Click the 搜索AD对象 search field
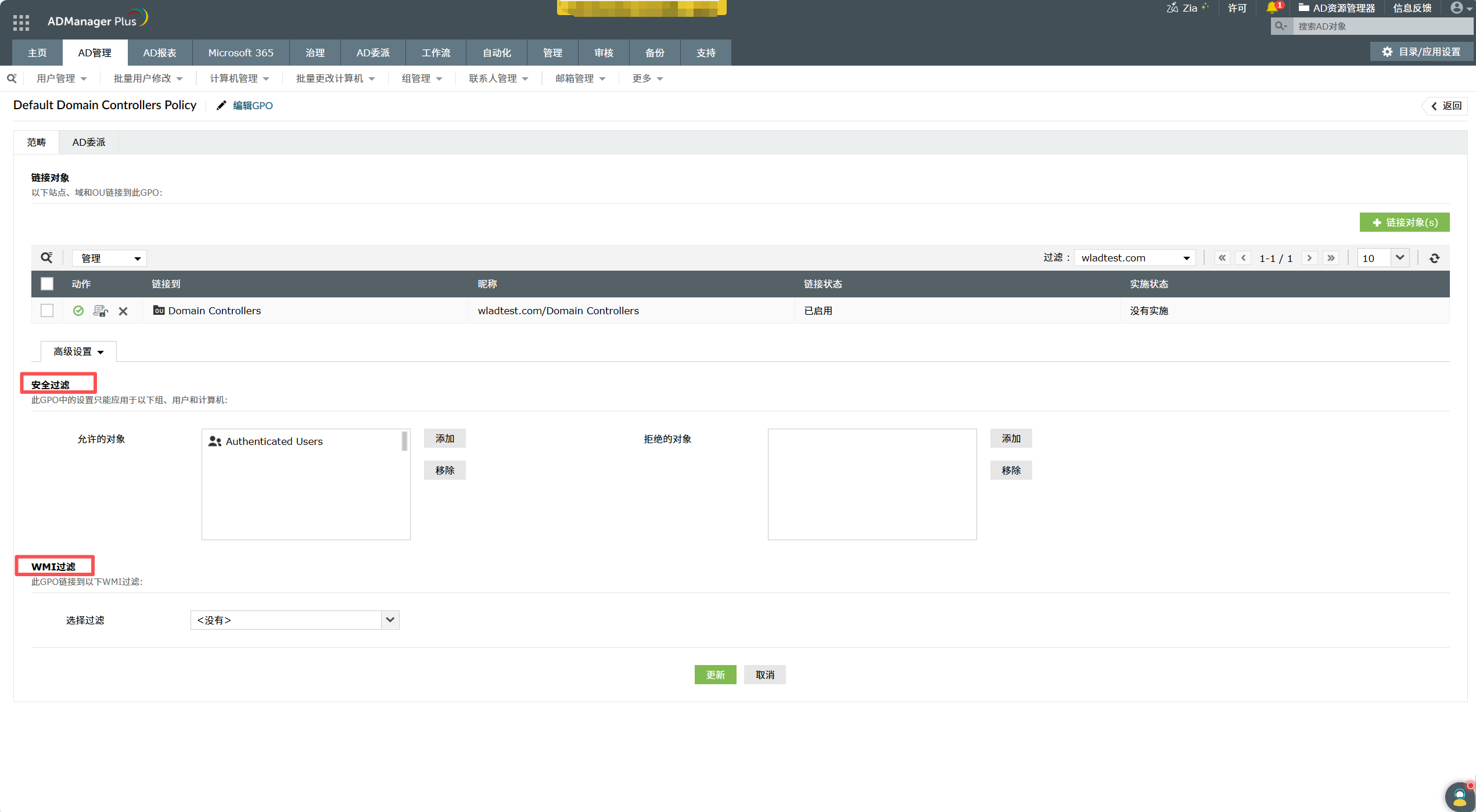The image size is (1476, 812). click(x=1382, y=26)
